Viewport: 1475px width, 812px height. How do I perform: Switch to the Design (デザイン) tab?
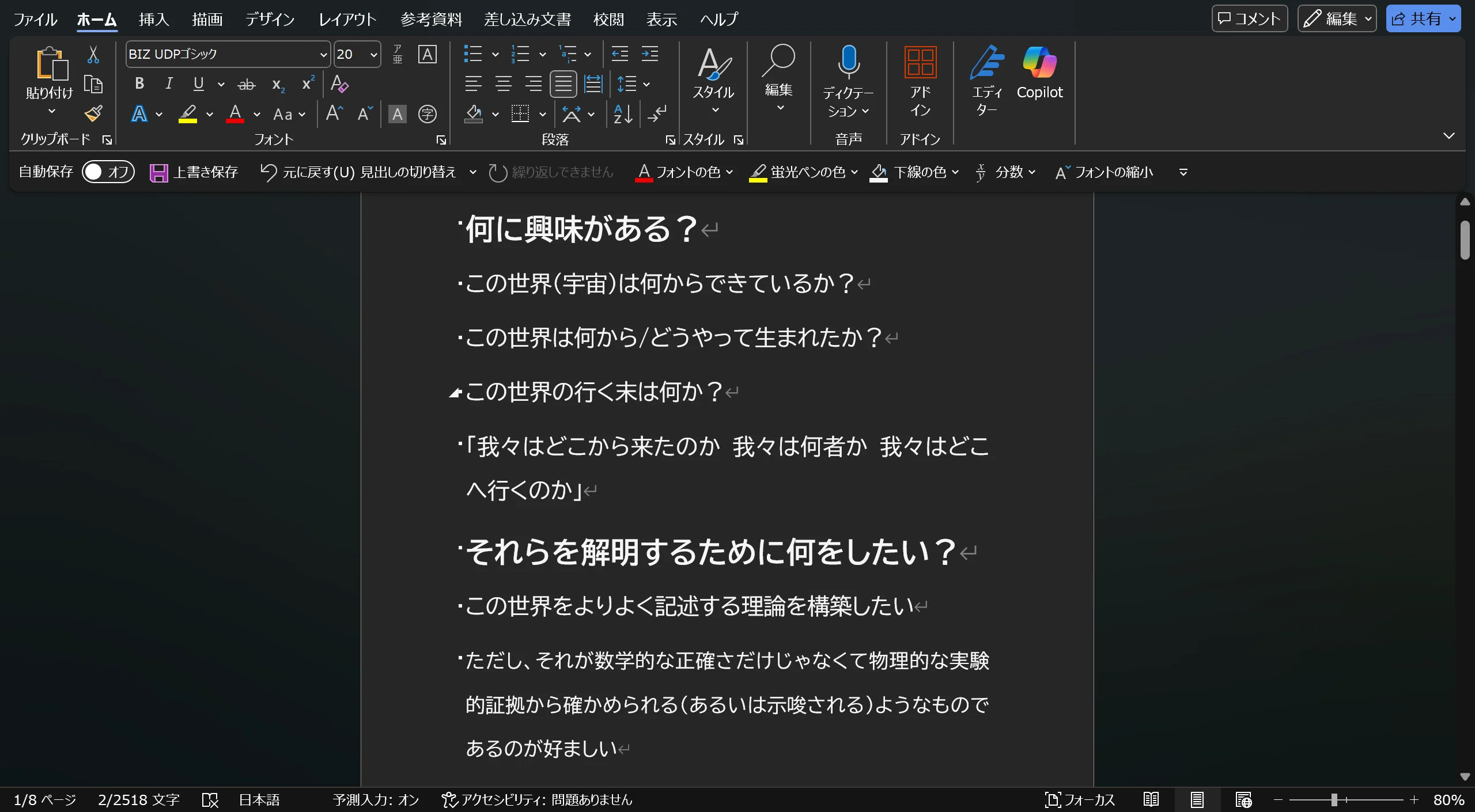[270, 20]
